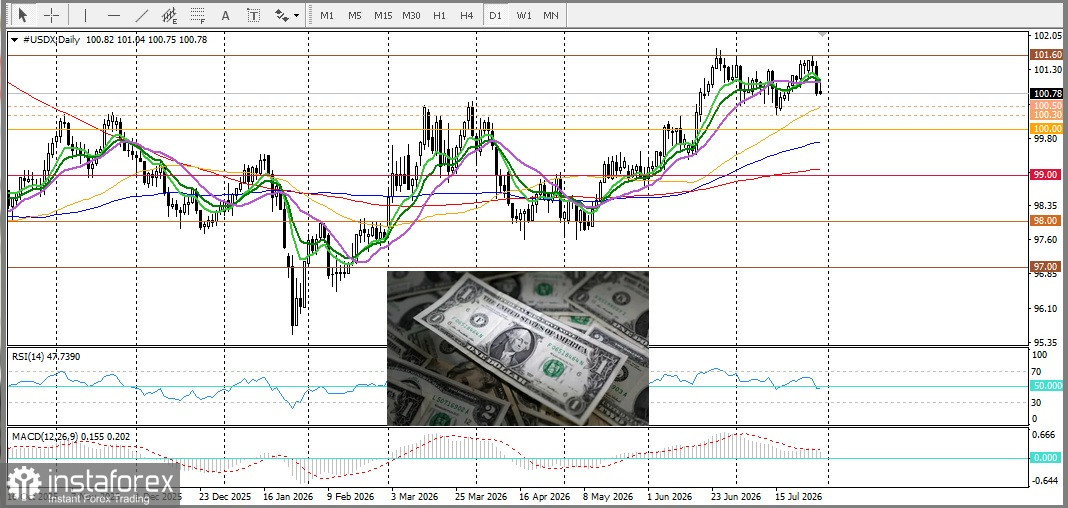
Task: Click the 3 Mar 2026 date label
Action: point(413,496)
